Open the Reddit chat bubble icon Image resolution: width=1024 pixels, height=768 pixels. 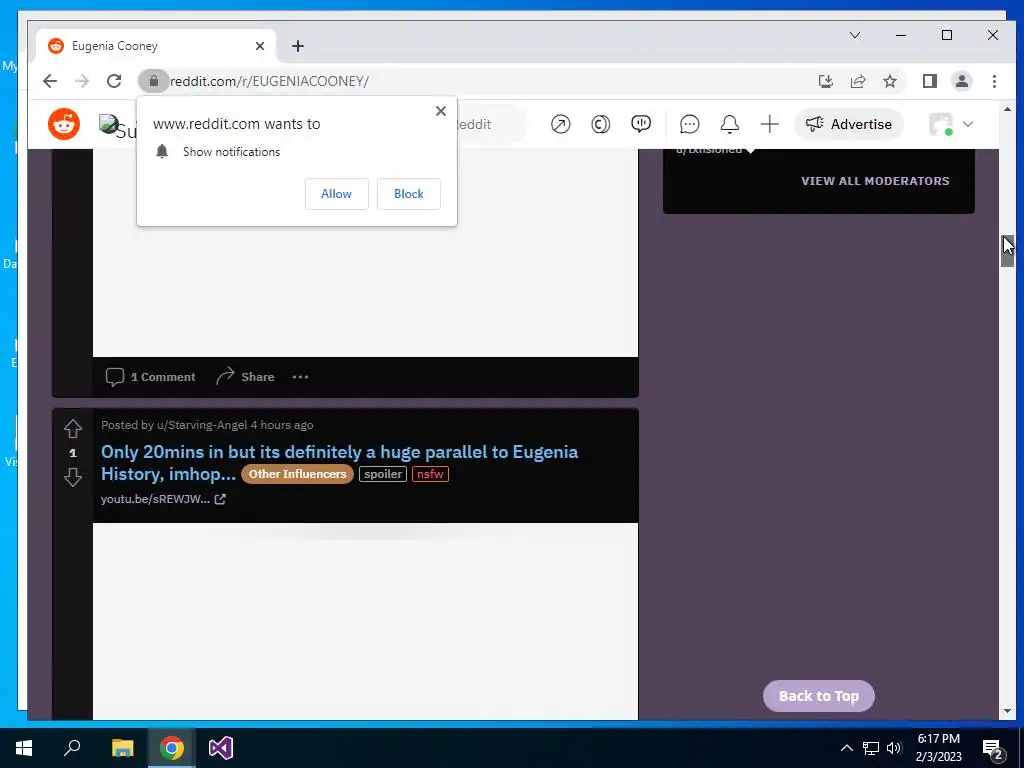click(x=689, y=124)
